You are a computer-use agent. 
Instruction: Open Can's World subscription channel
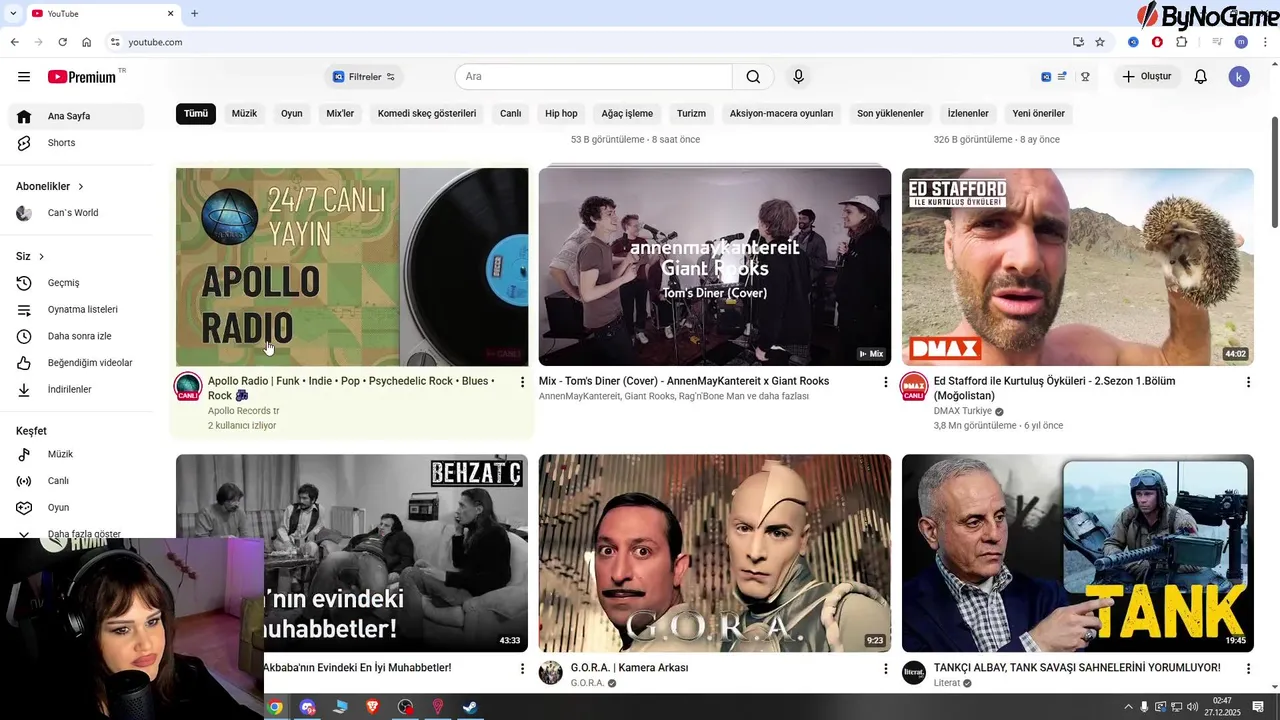(76, 213)
